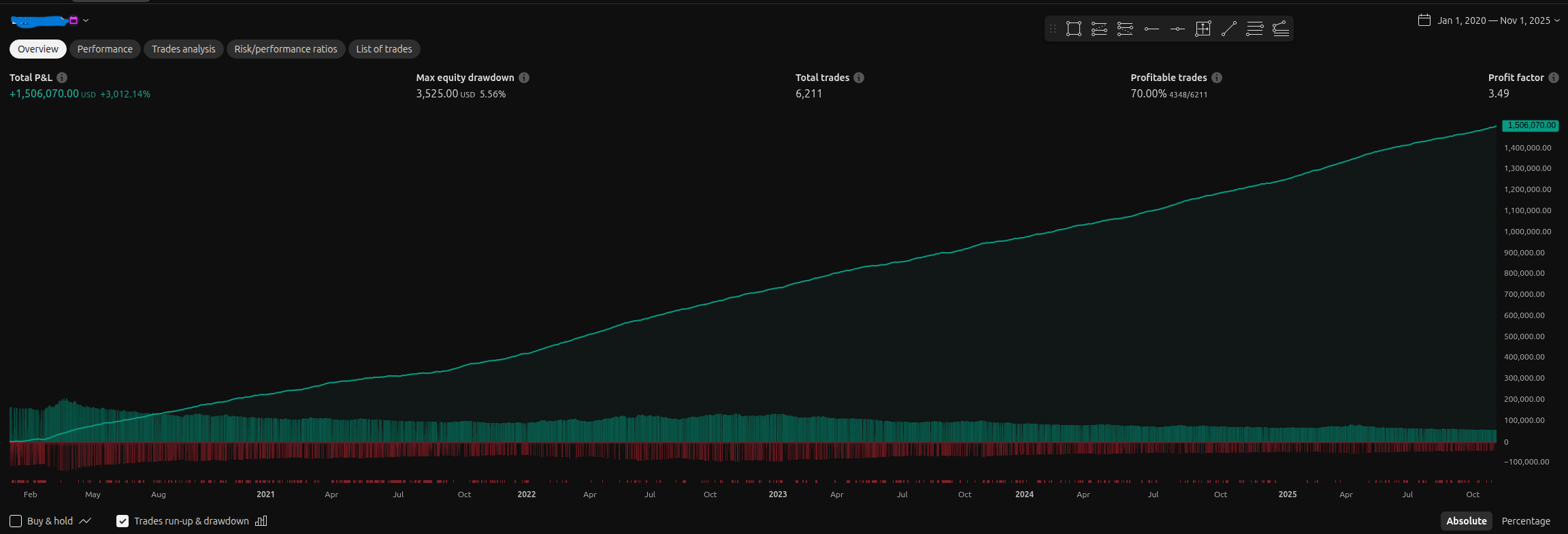Open the Risk/performance ratios tab
This screenshot has height=534, width=1568.
pos(286,49)
